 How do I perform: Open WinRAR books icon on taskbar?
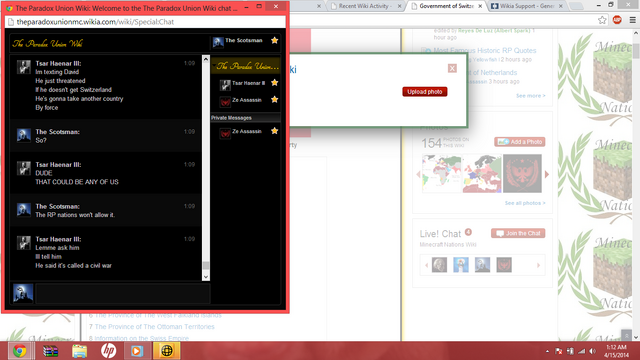(x=50, y=351)
